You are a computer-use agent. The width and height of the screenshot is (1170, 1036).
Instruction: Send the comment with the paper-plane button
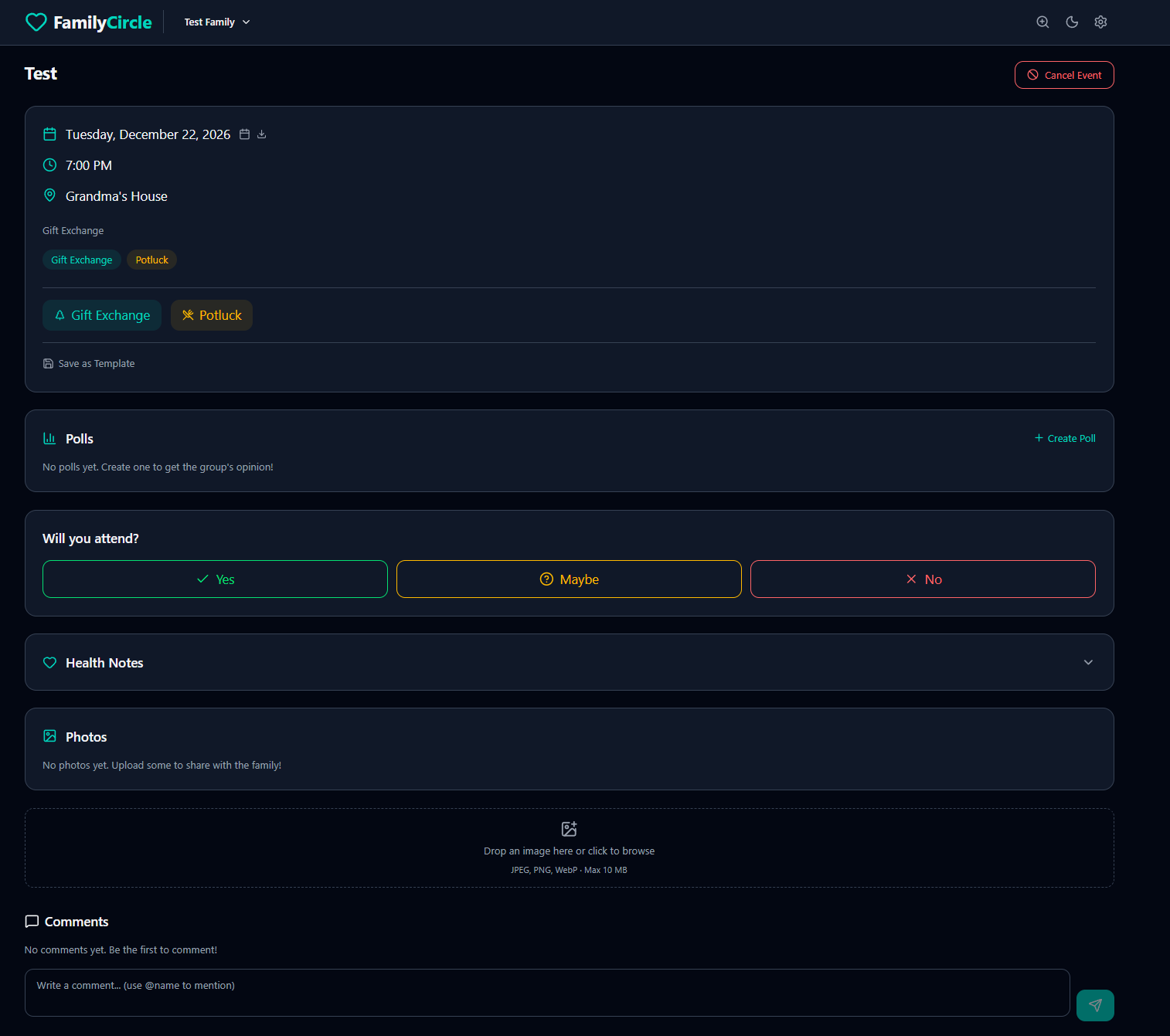(x=1094, y=1005)
